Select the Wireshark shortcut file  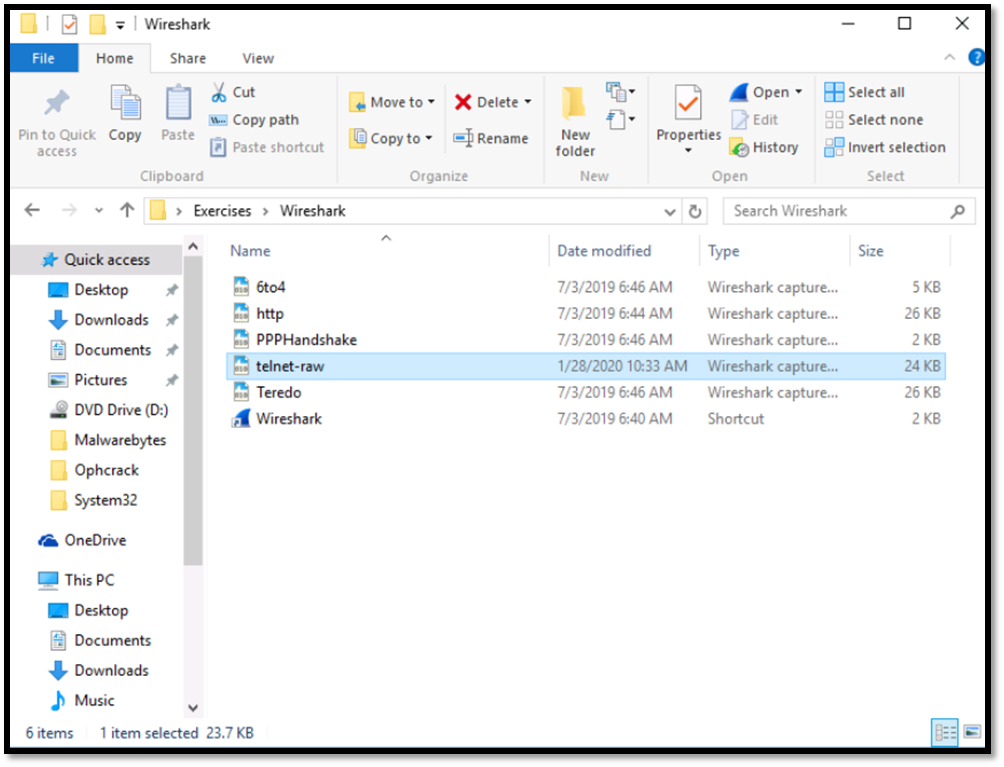(586, 419)
